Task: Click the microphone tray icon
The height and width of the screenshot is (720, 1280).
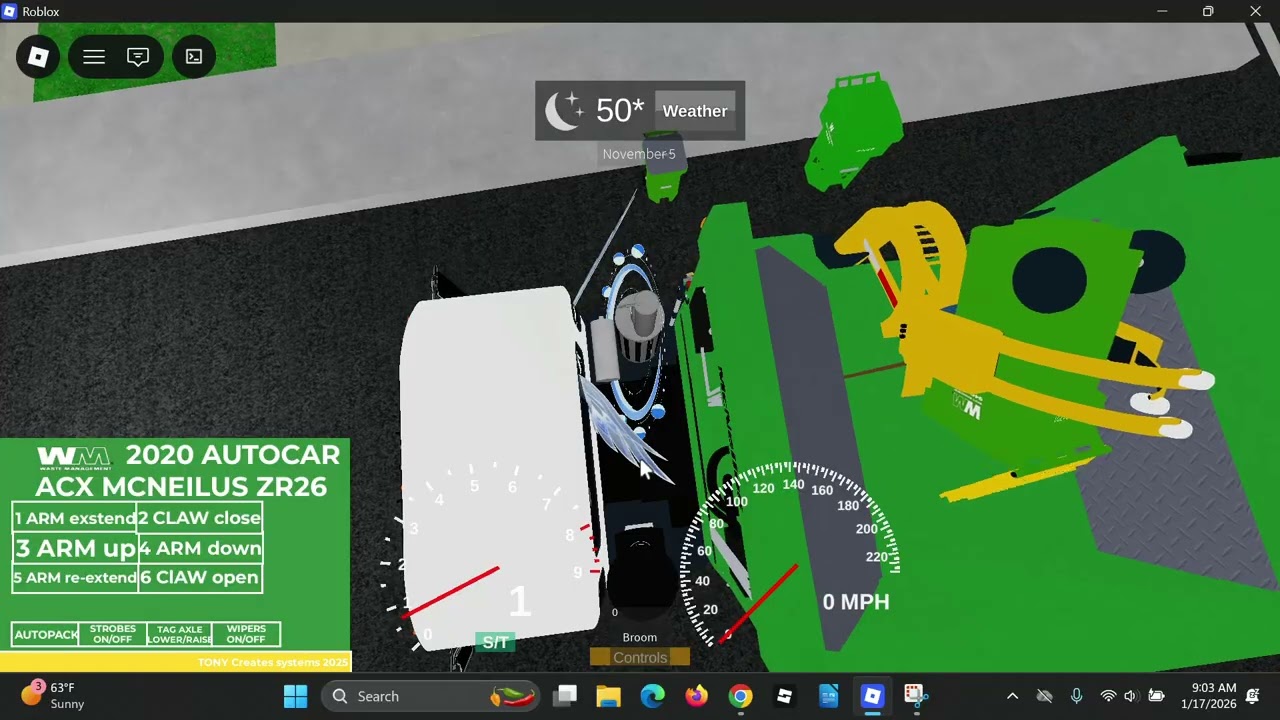Action: point(1076,696)
